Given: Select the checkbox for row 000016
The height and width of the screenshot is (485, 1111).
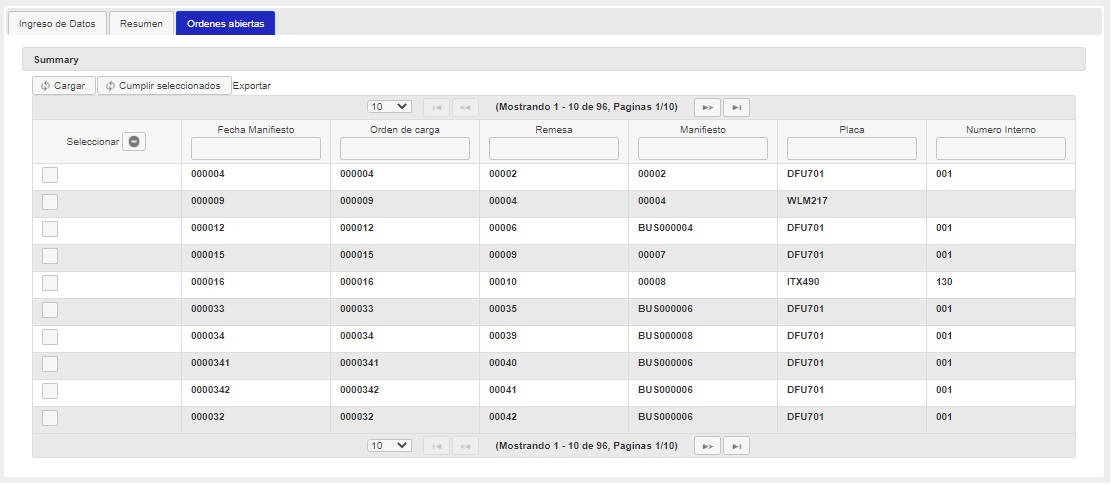Looking at the screenshot, I should (x=50, y=283).
